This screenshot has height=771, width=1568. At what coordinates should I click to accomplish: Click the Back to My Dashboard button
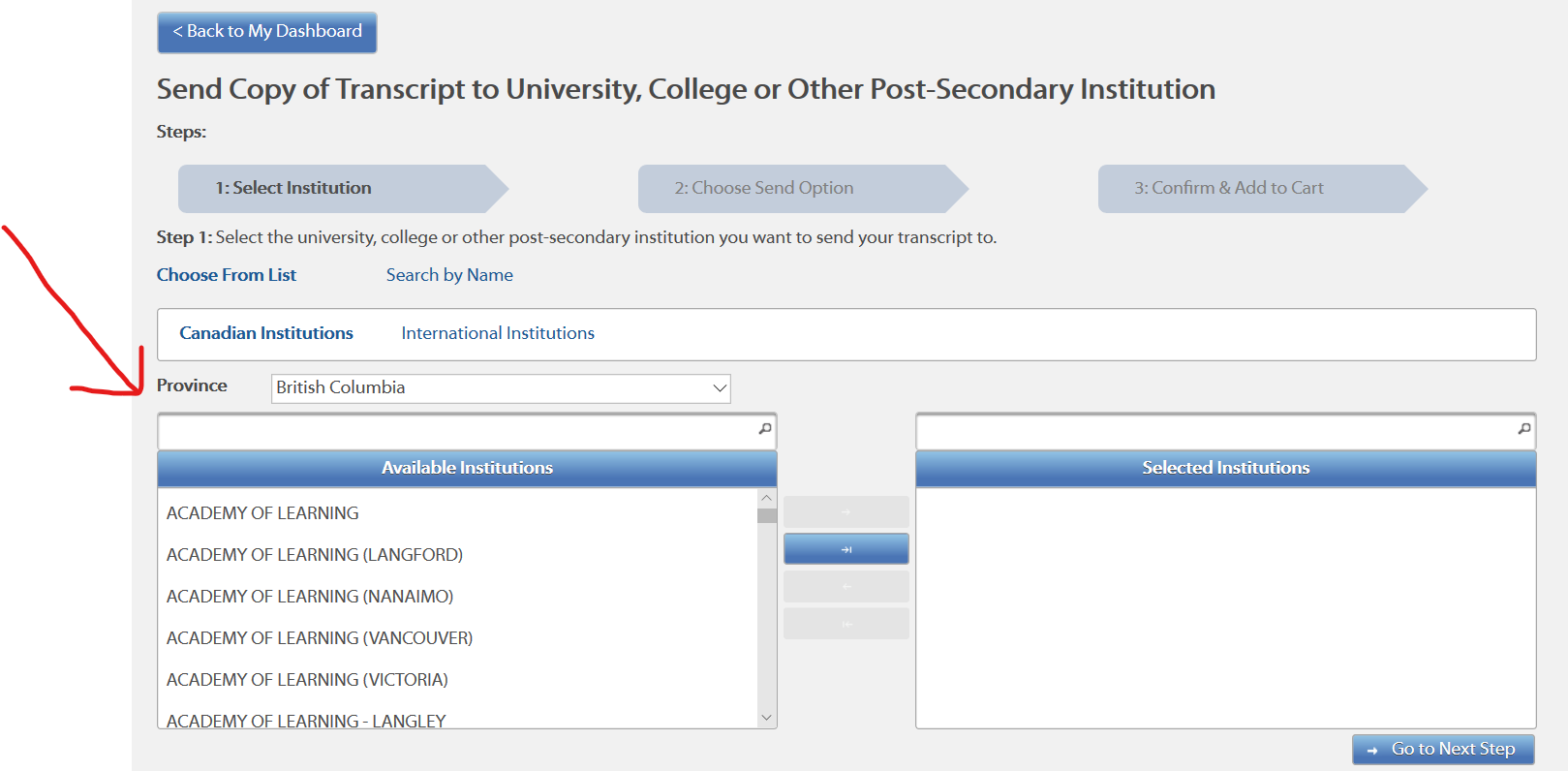pyautogui.click(x=267, y=32)
